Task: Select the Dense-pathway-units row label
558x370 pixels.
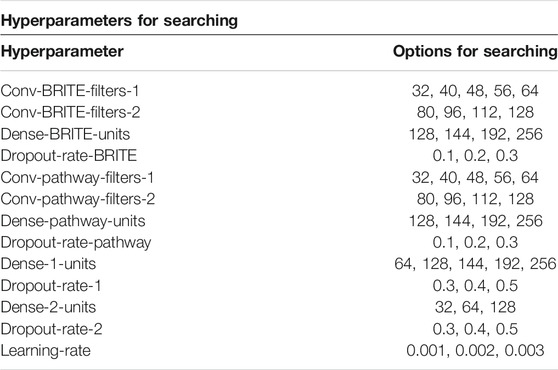Action: (x=73, y=221)
